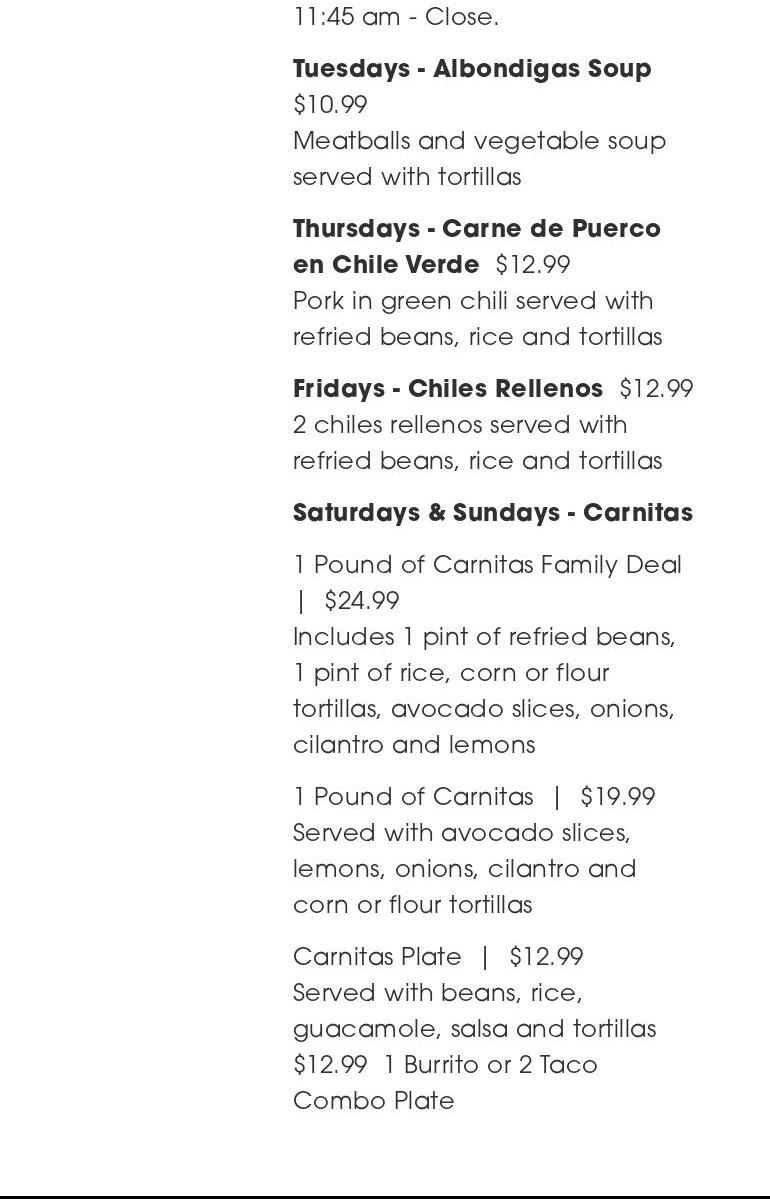The height and width of the screenshot is (1199, 770).
Task: Click the $19.99 carnitas price
Action: [x=617, y=797]
